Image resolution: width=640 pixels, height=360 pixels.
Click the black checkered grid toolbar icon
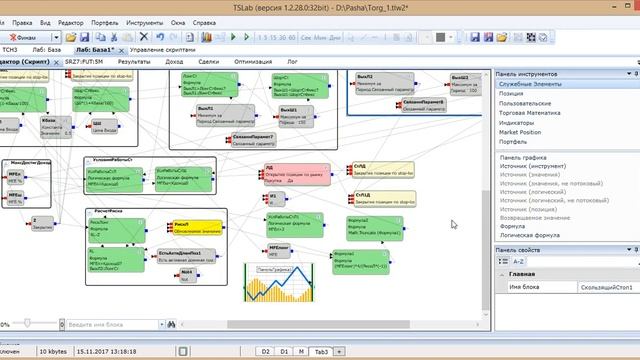coord(531,38)
